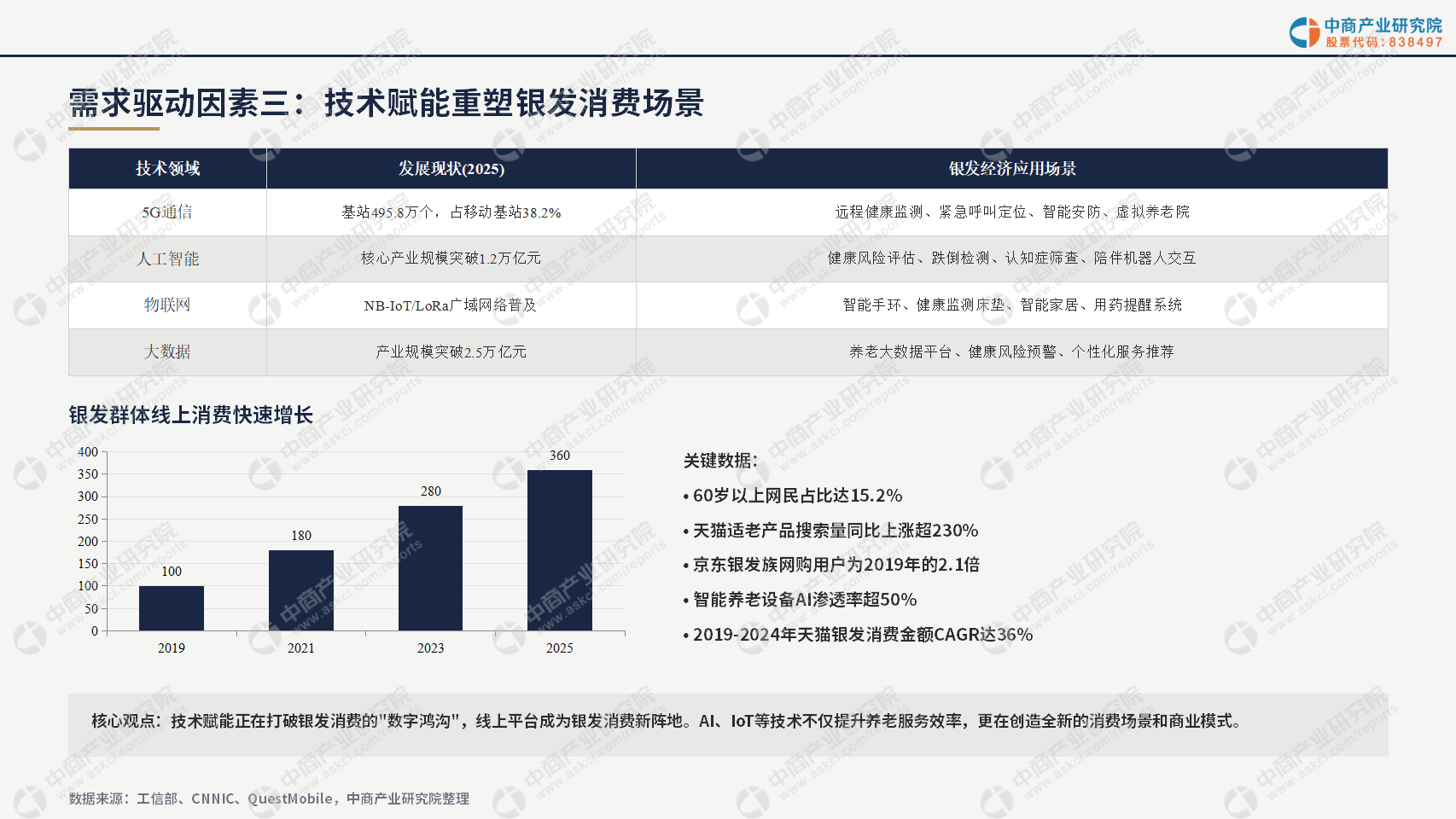This screenshot has height=819, width=1456.
Task: Click the CAGR达36% bullet point
Action: pos(858,635)
